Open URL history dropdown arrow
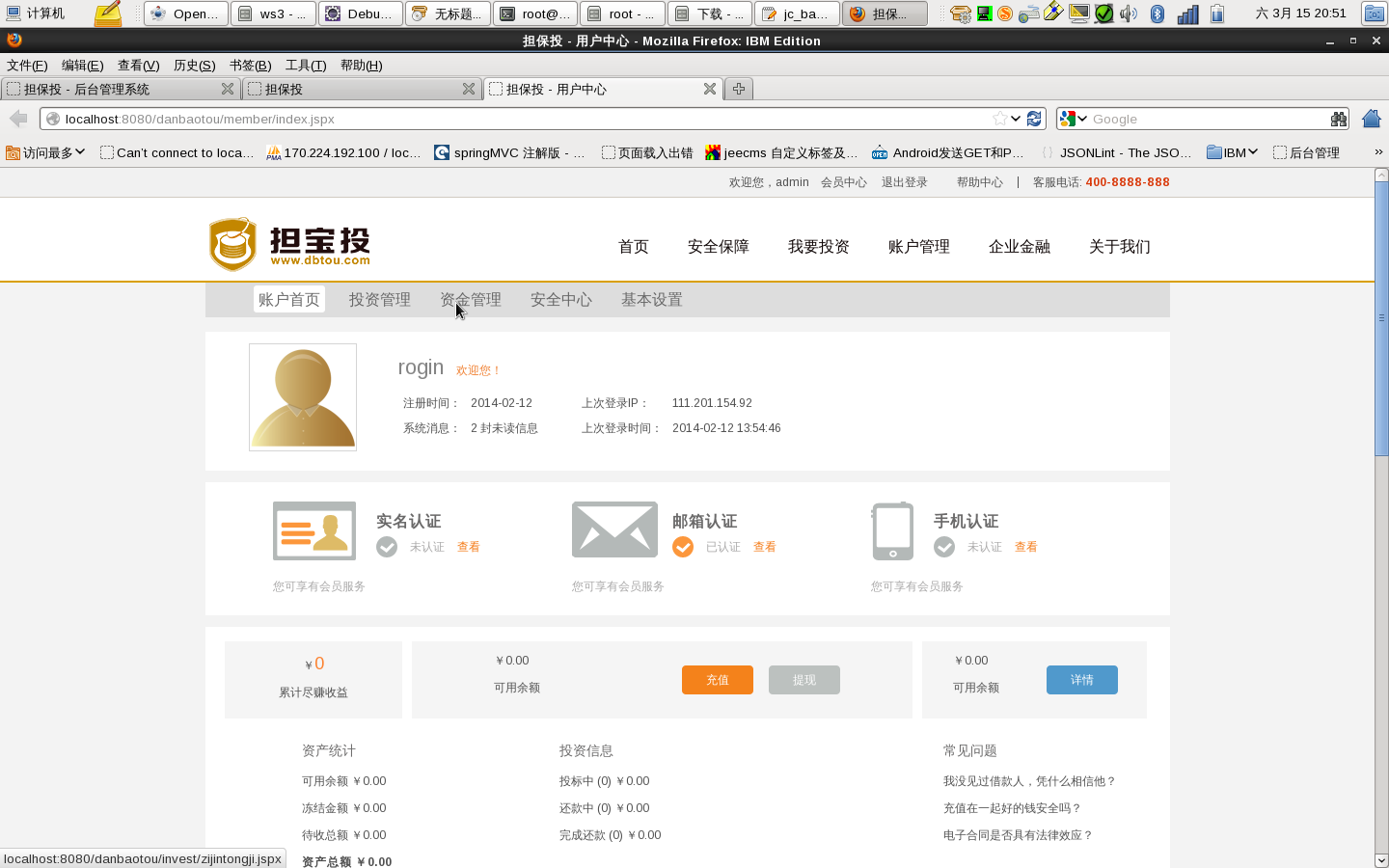The image size is (1389, 868). (1016, 119)
